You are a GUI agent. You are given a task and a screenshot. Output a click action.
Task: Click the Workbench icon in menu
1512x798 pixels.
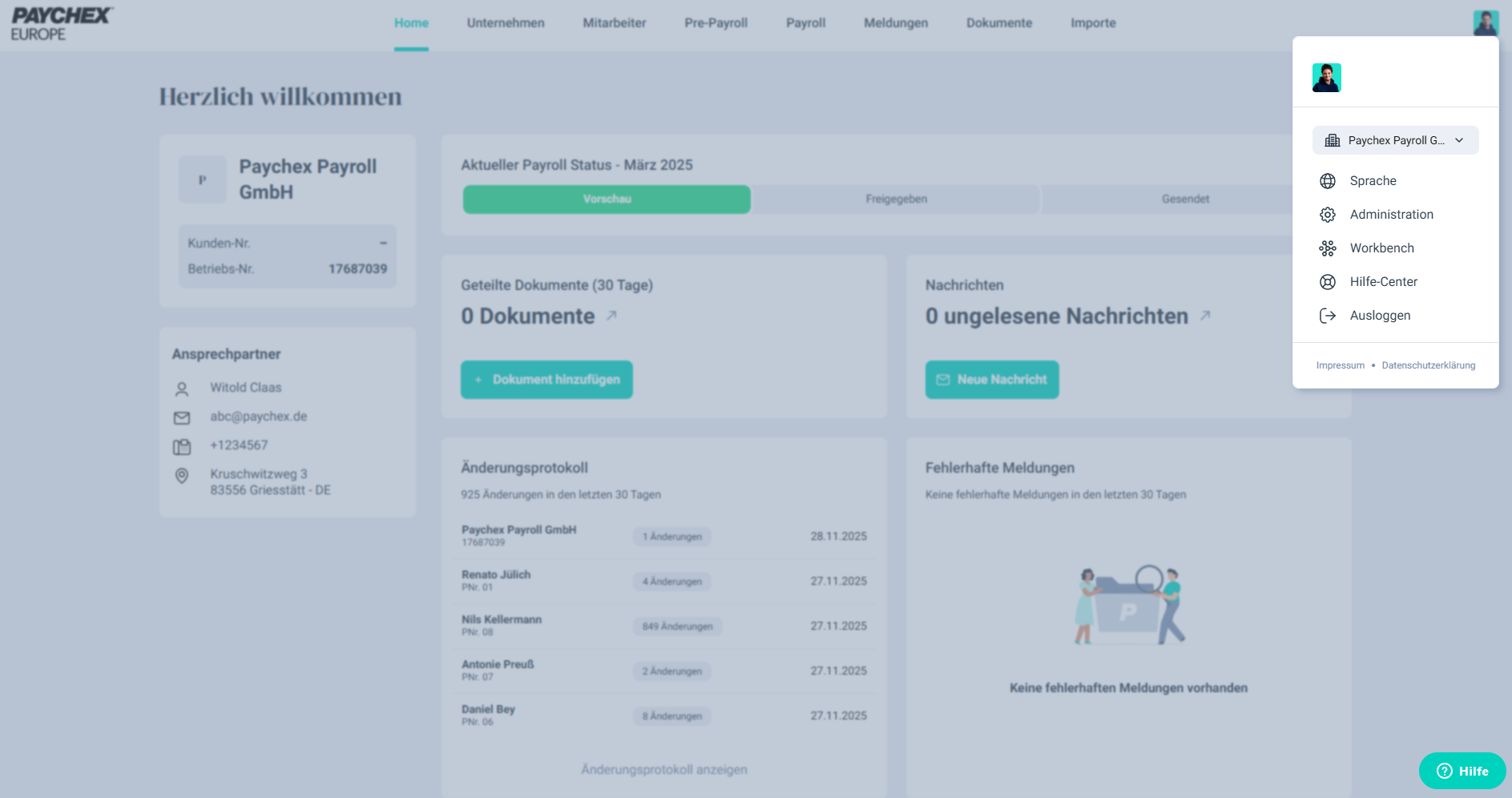[x=1328, y=248]
